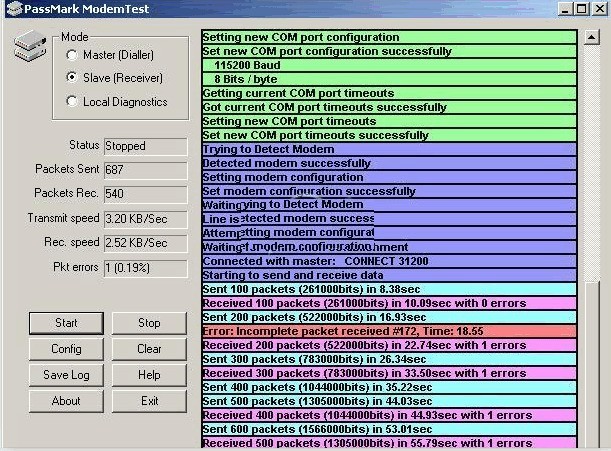Click log row 'Setting modem configuration'

(389, 178)
